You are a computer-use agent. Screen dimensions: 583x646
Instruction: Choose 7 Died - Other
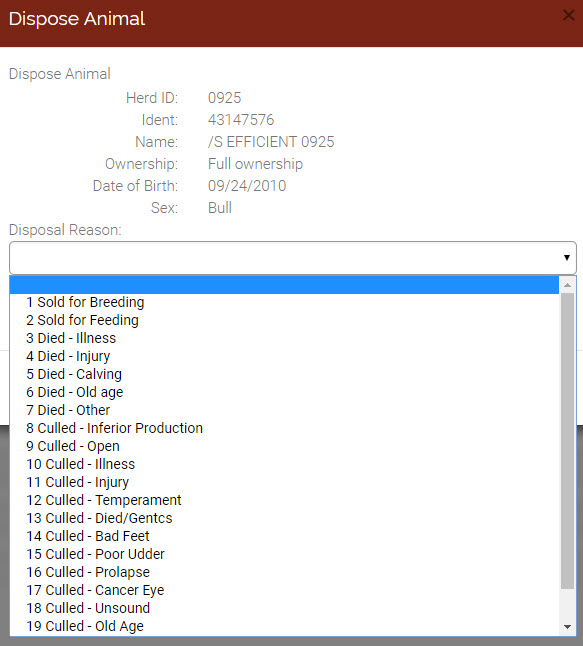284,410
